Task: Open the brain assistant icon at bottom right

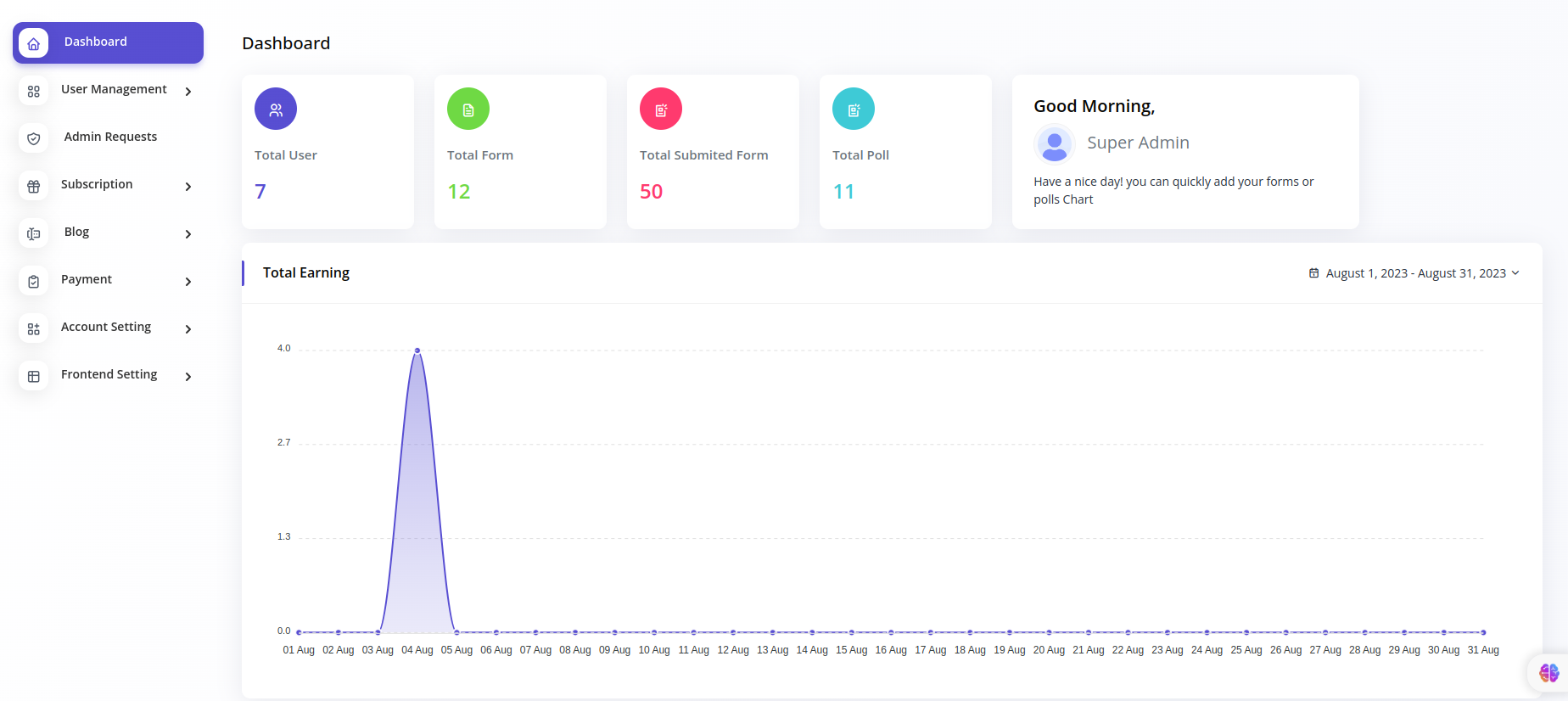Action: 1548,673
